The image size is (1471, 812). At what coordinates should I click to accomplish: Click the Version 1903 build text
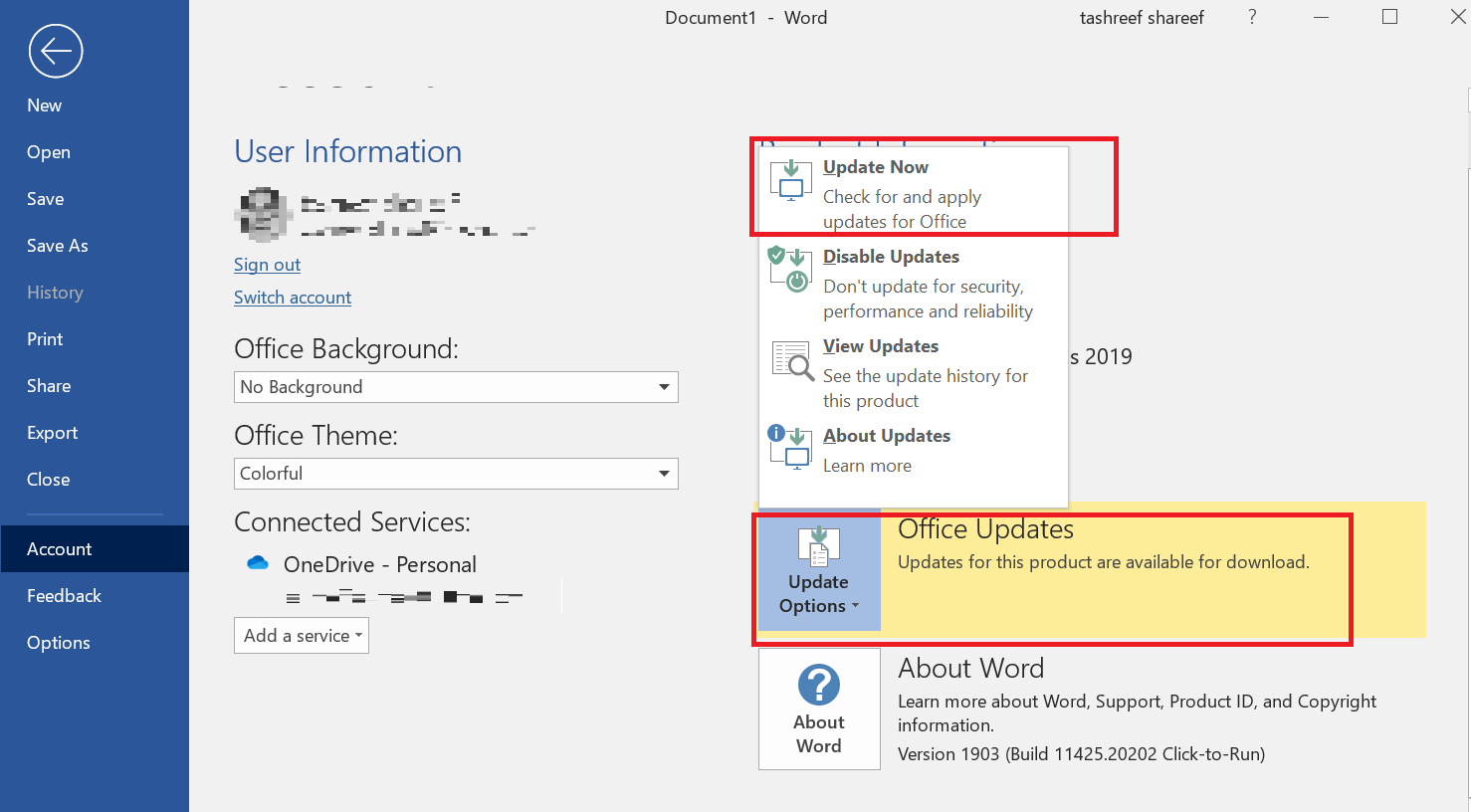[1081, 754]
